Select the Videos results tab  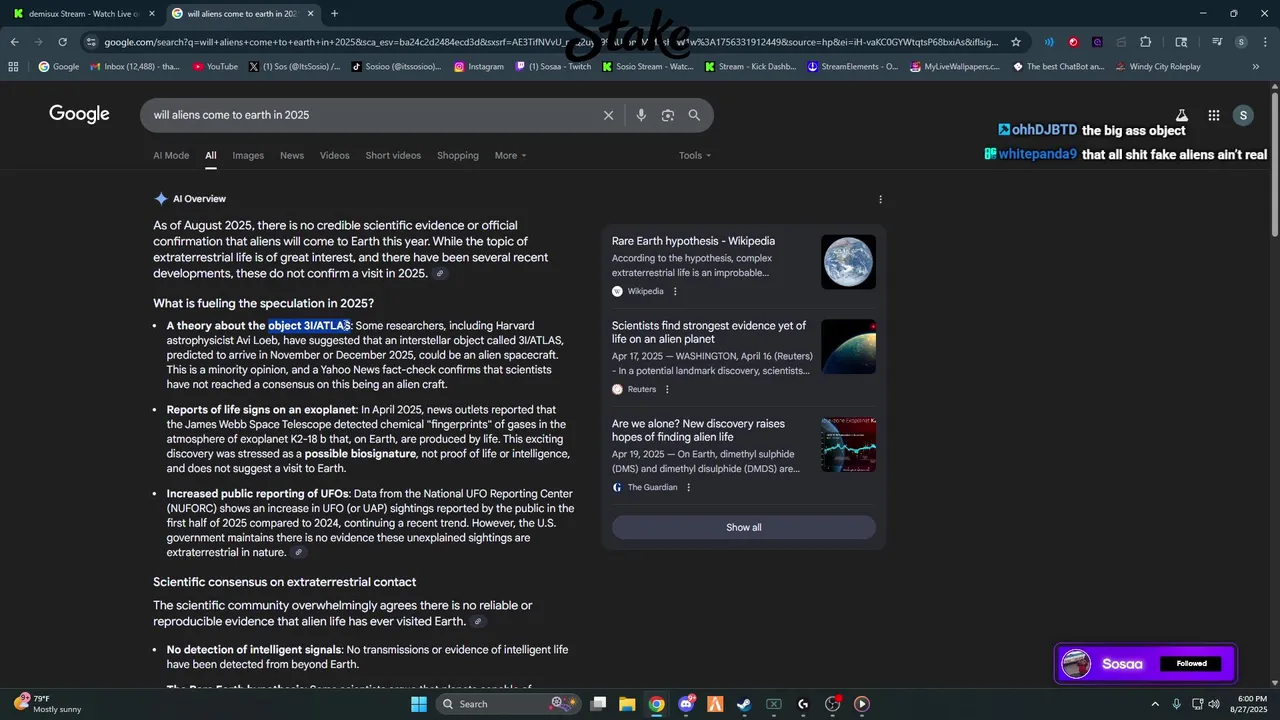(335, 155)
